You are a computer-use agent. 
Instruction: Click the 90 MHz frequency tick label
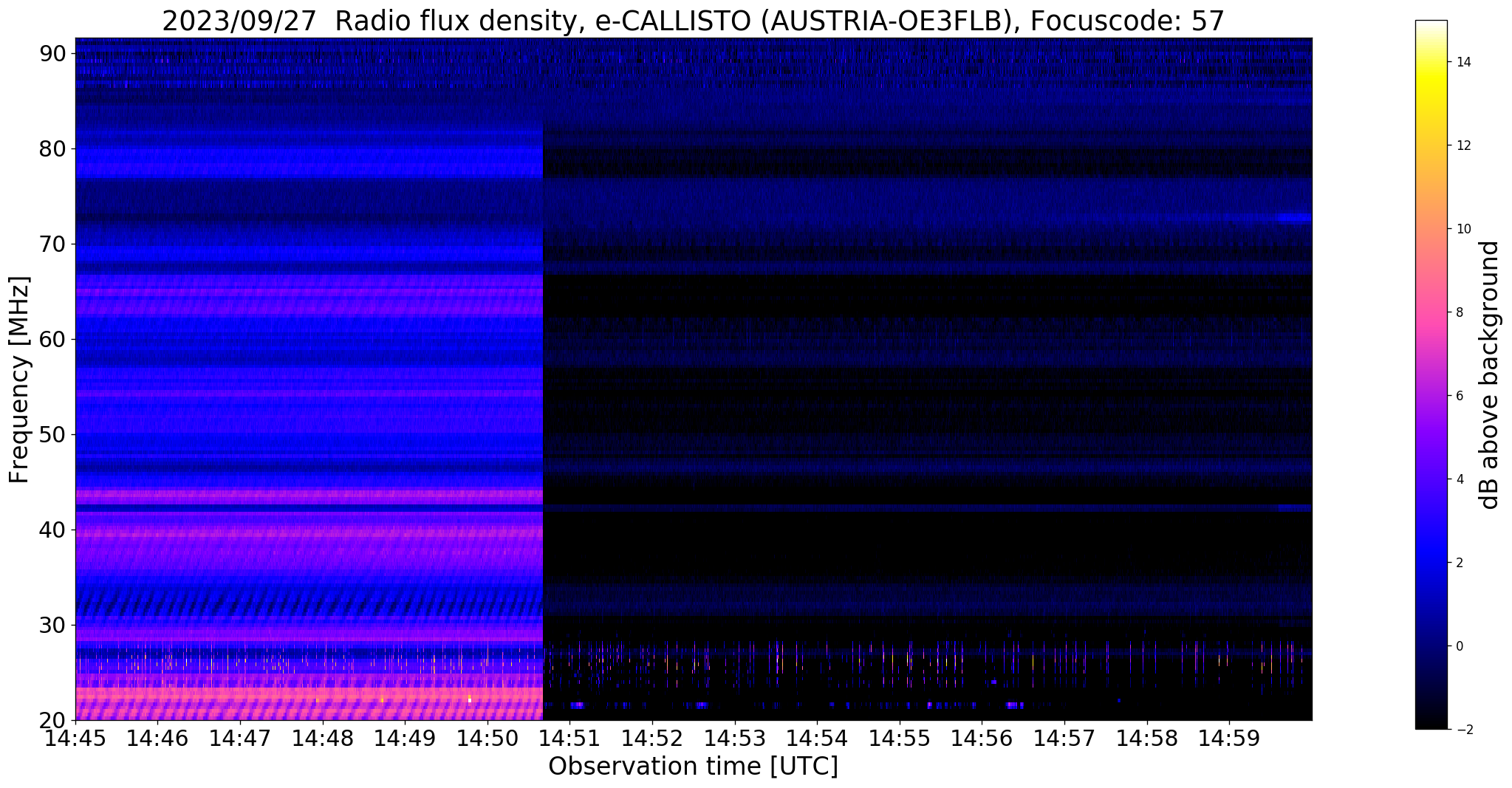[52, 53]
